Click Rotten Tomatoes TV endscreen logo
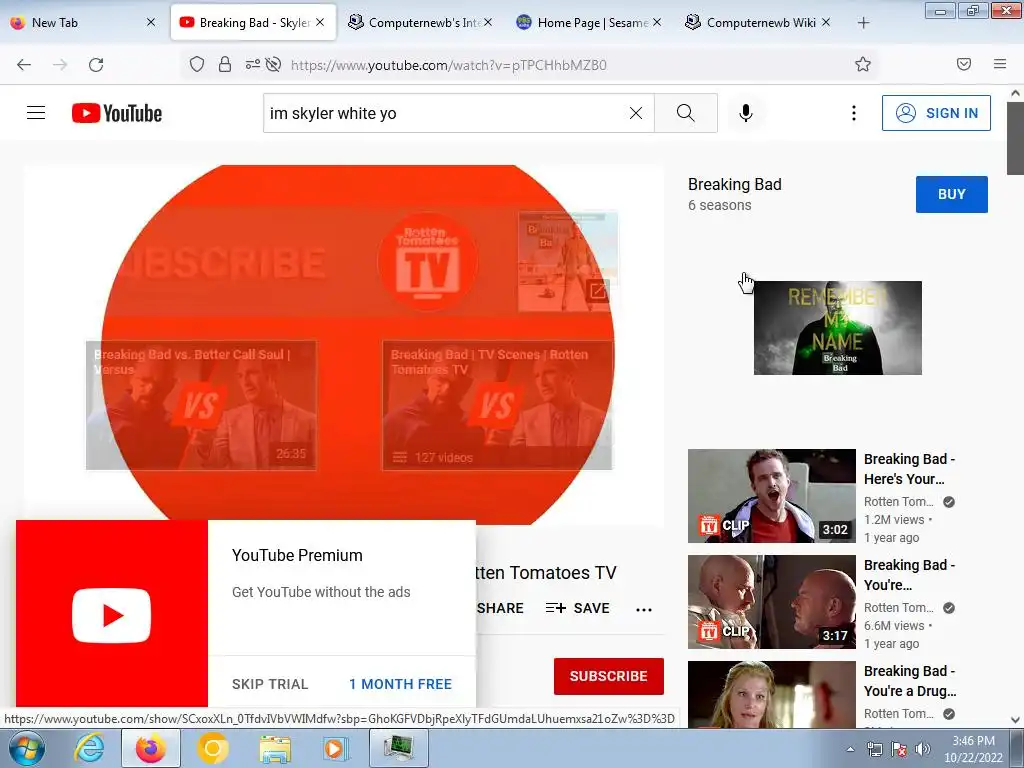The width and height of the screenshot is (1024, 768). tap(428, 262)
